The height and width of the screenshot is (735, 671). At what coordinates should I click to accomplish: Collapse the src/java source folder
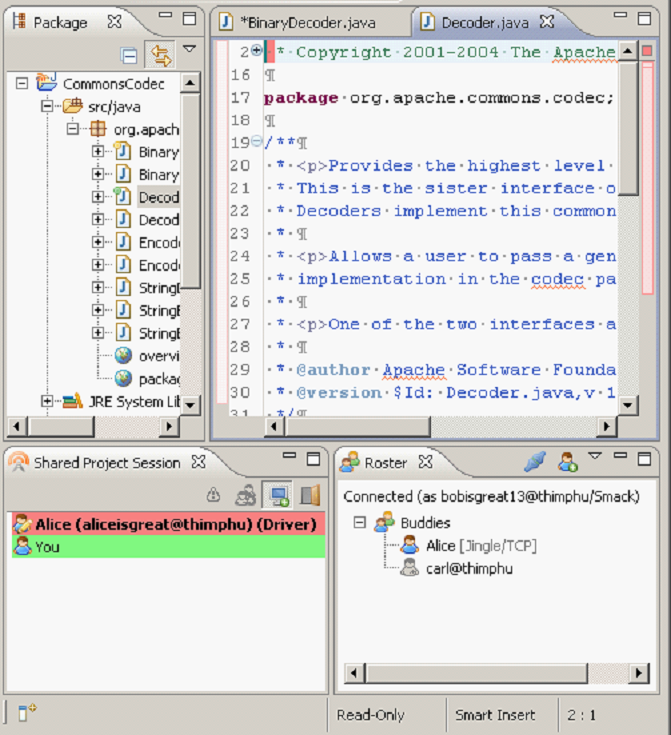click(x=47, y=106)
